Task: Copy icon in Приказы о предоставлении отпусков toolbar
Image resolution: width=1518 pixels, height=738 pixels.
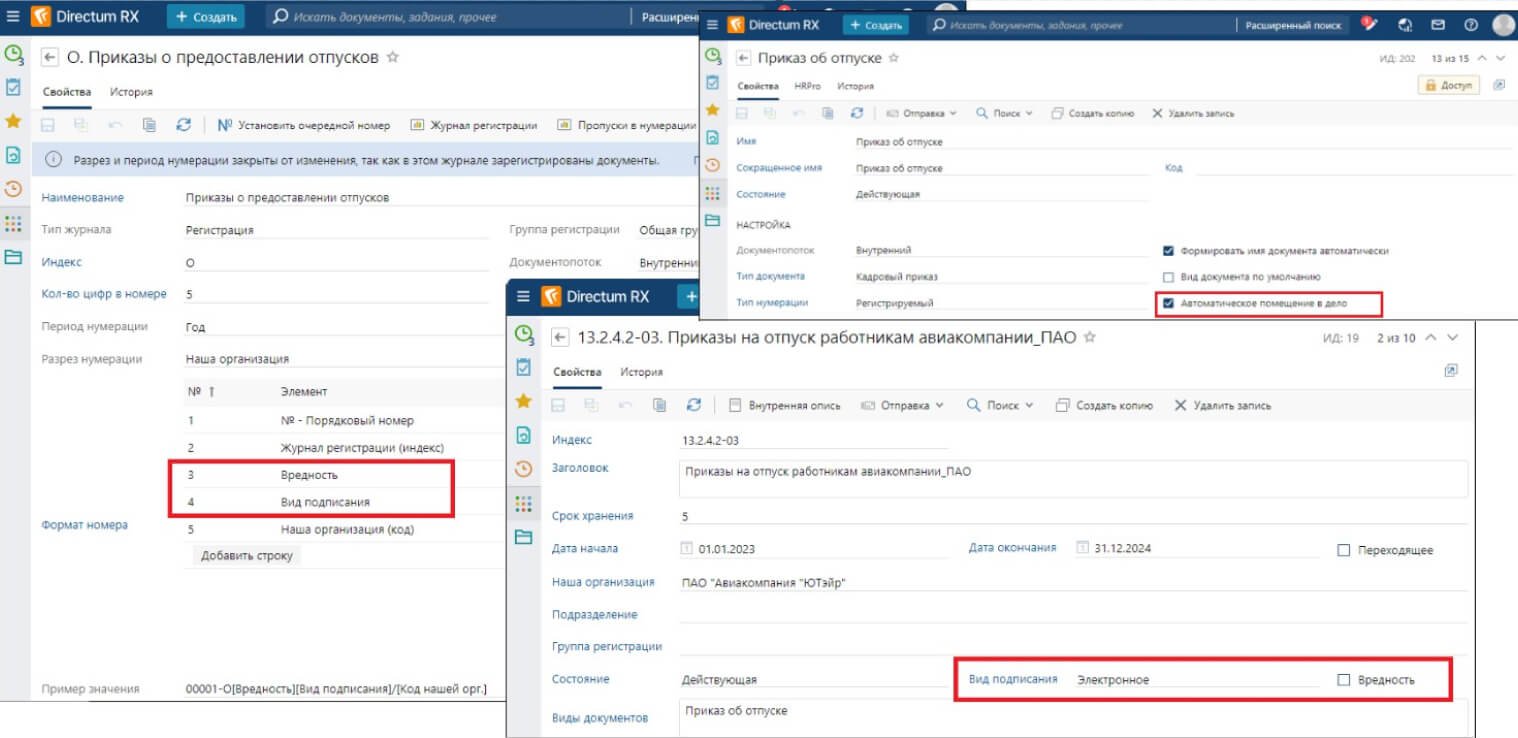Action: pyautogui.click(x=149, y=125)
